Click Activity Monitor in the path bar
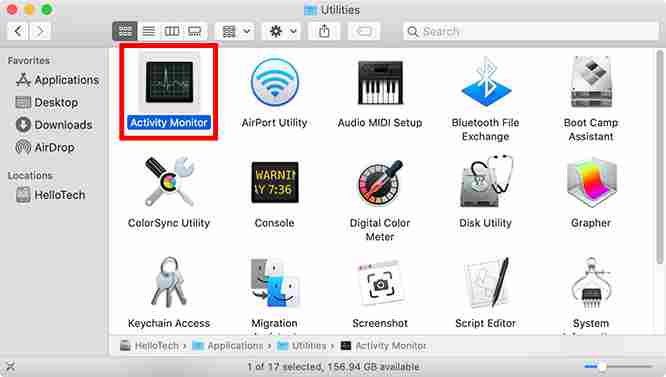 coord(384,346)
